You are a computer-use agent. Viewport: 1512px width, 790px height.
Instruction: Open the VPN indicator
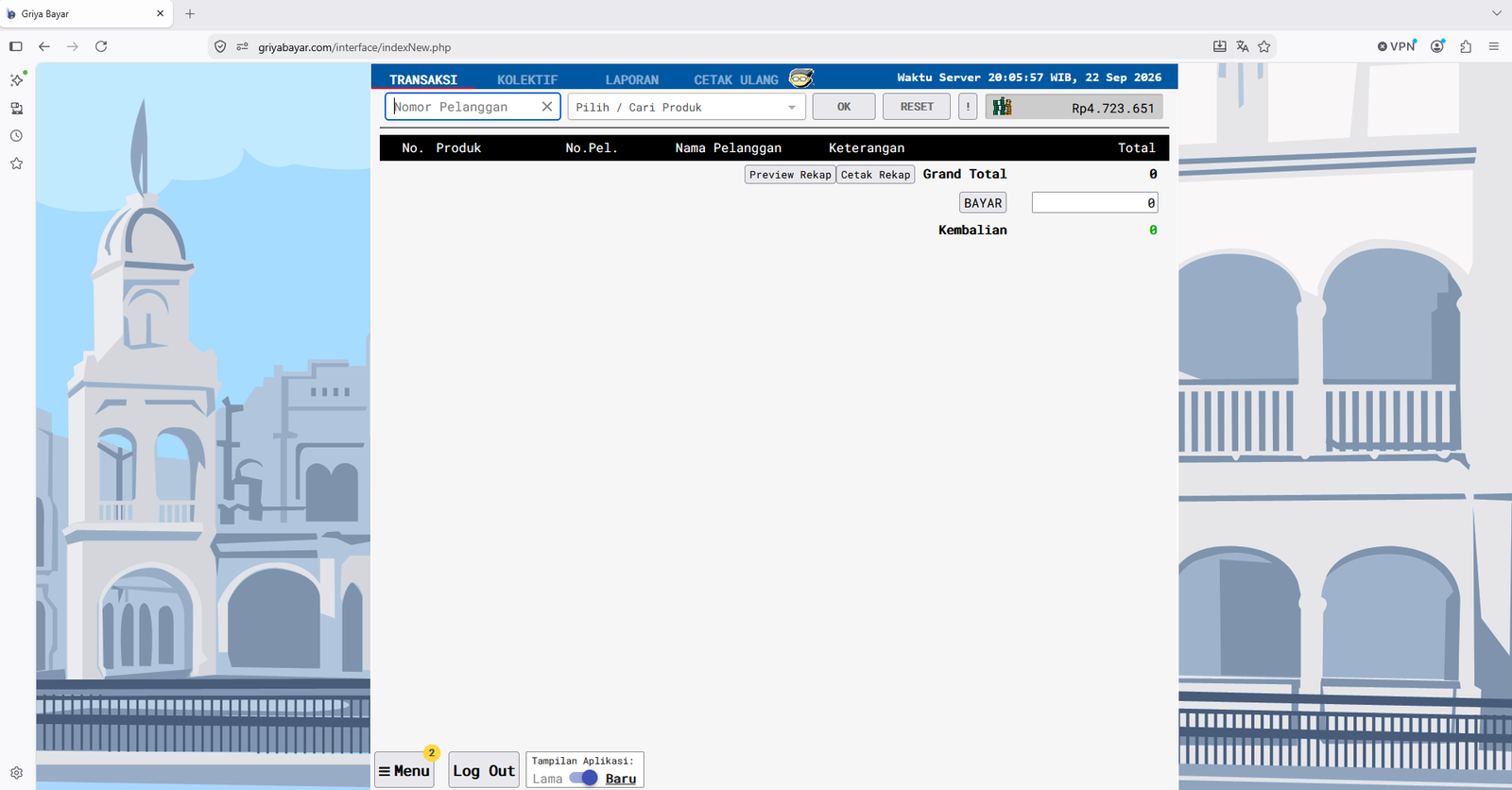1397,46
